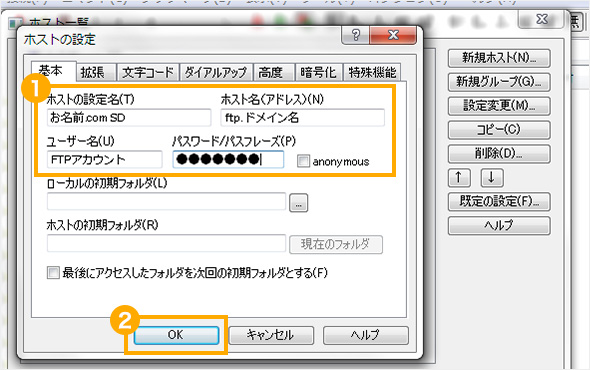This screenshot has height=370, width=590.
Task: Close the ホスト一覧 window
Action: pos(541,19)
